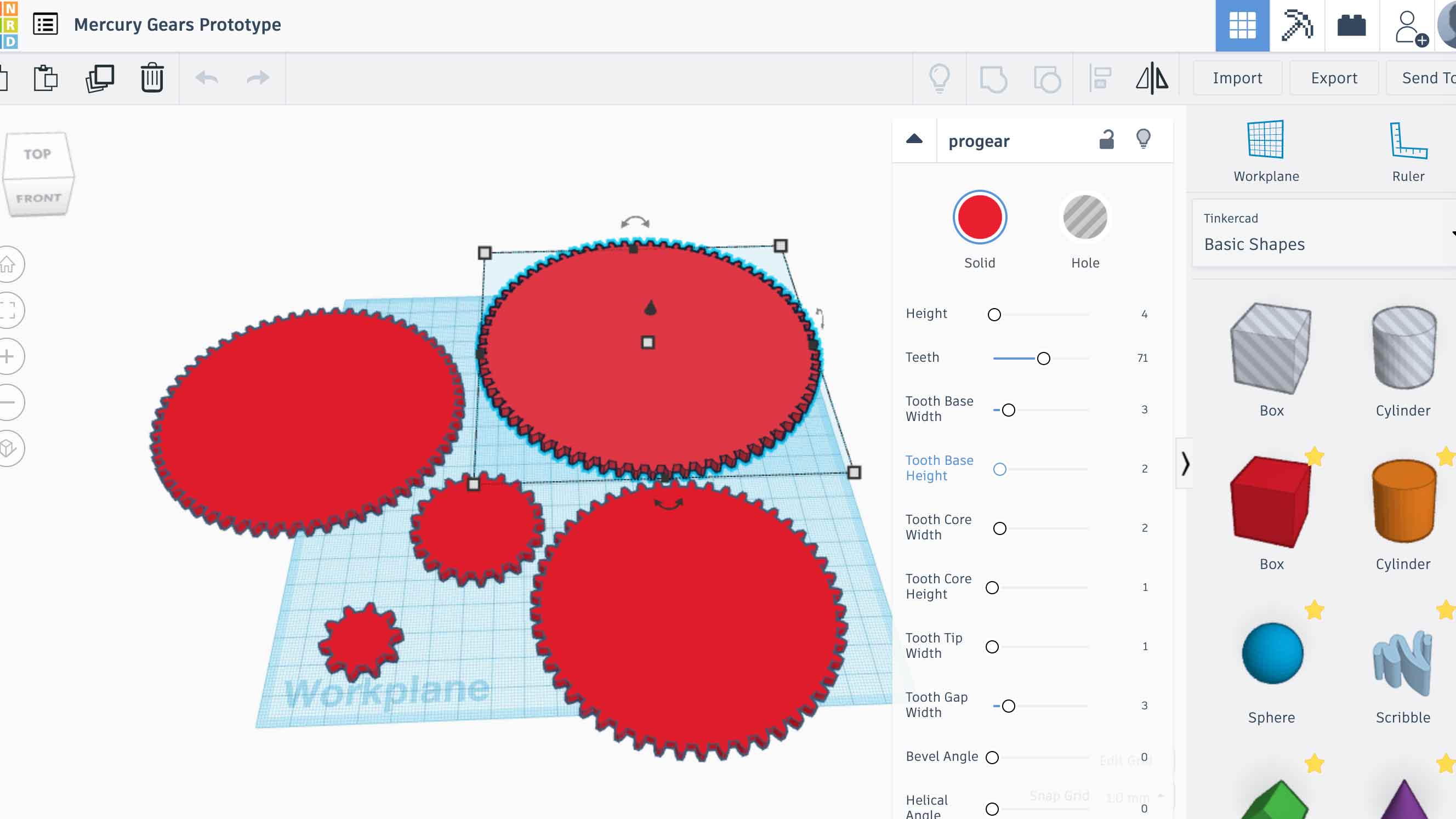Click the Paste clipboard icon

tap(46, 78)
